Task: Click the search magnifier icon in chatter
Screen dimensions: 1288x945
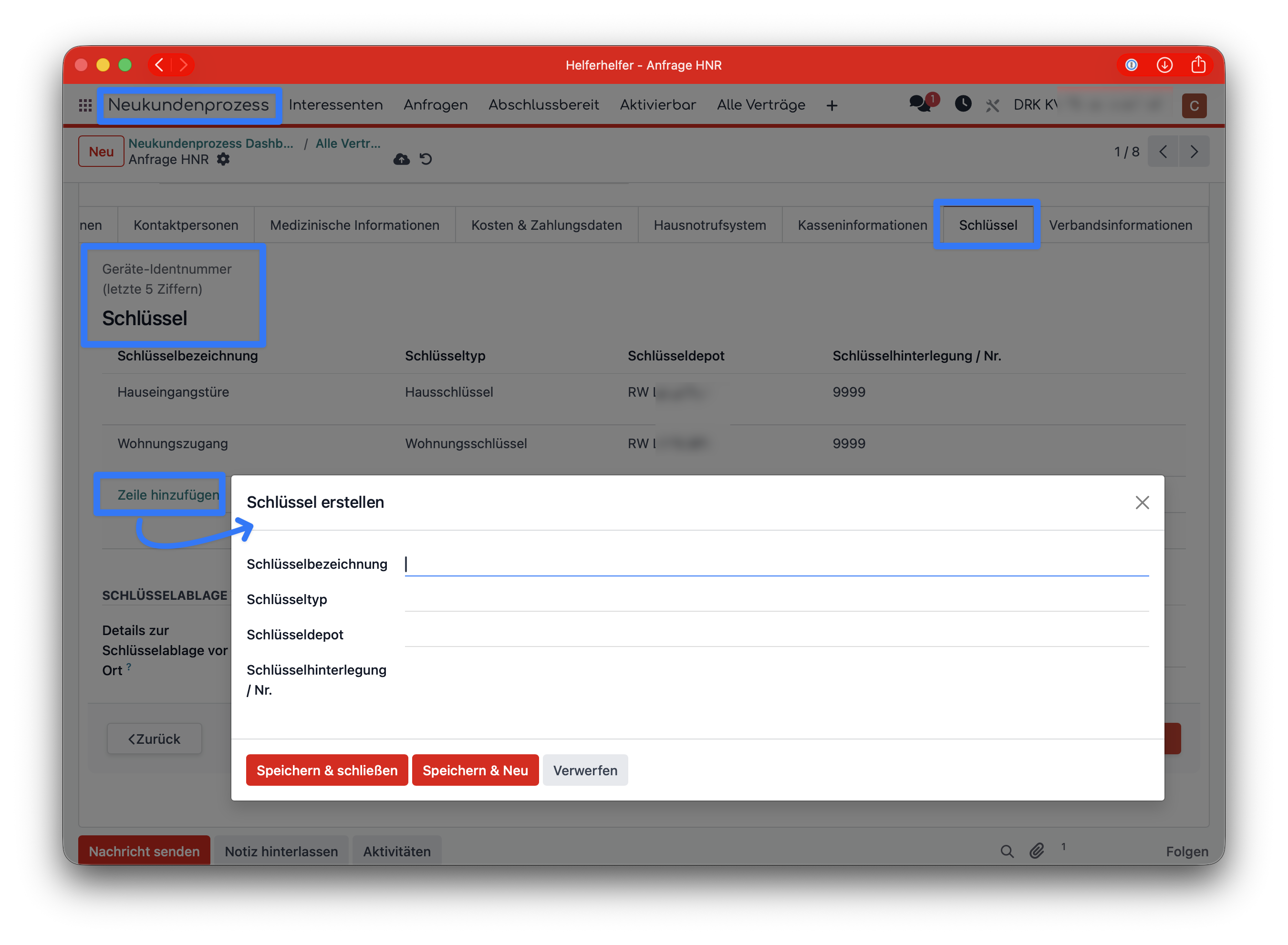Action: [1007, 851]
